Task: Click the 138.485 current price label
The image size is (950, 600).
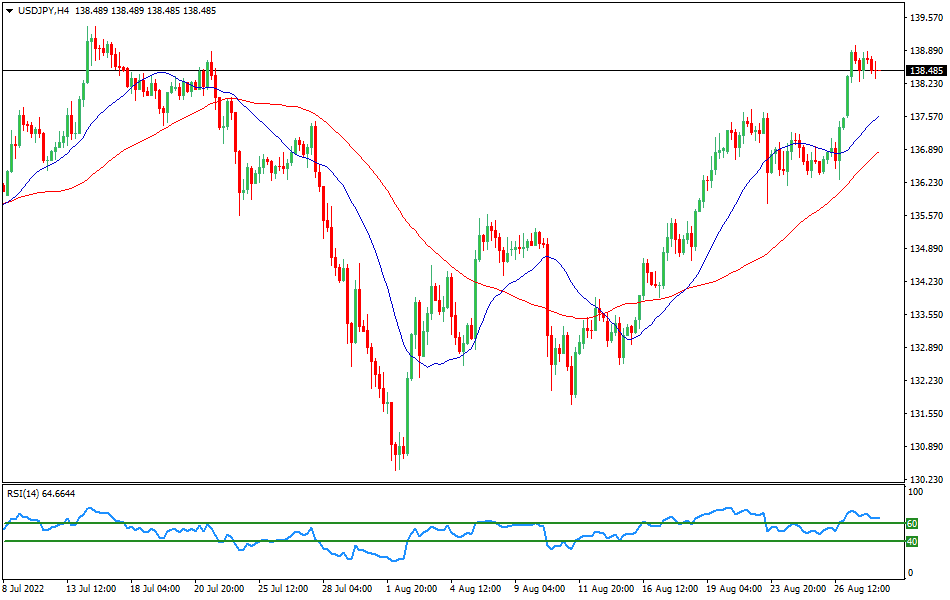Action: click(x=925, y=71)
